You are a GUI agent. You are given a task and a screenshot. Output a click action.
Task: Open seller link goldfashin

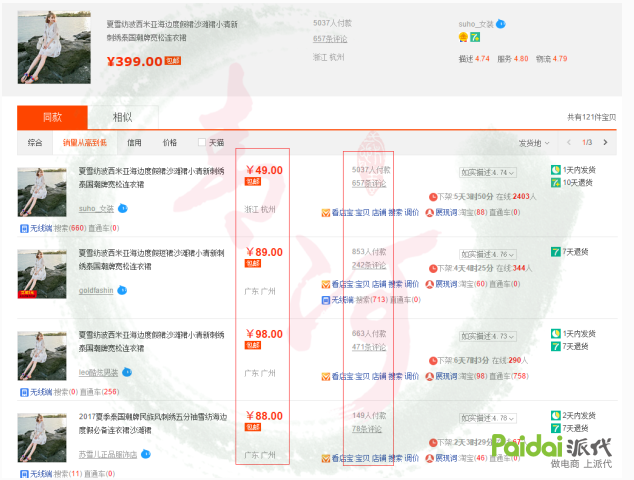click(x=96, y=290)
